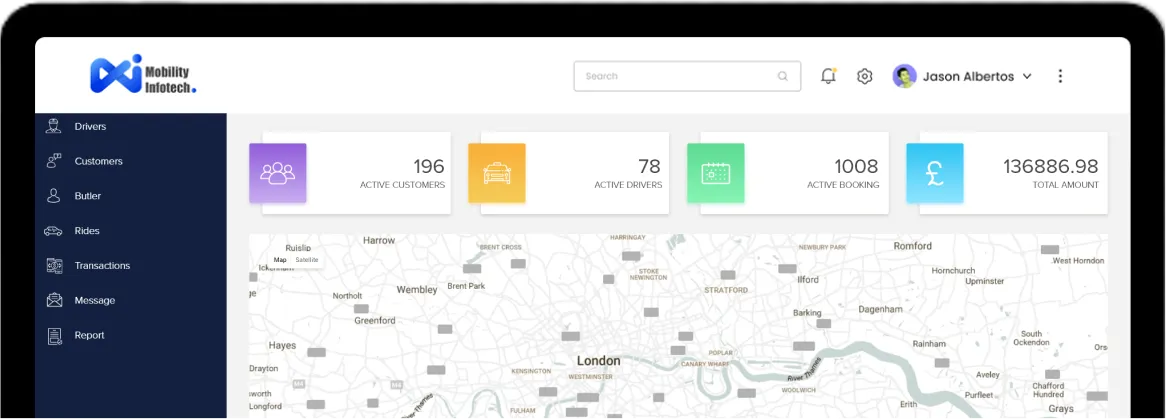The height and width of the screenshot is (419, 1166).
Task: Click the Canary Wharf label on the map
Action: pyautogui.click(x=706, y=364)
